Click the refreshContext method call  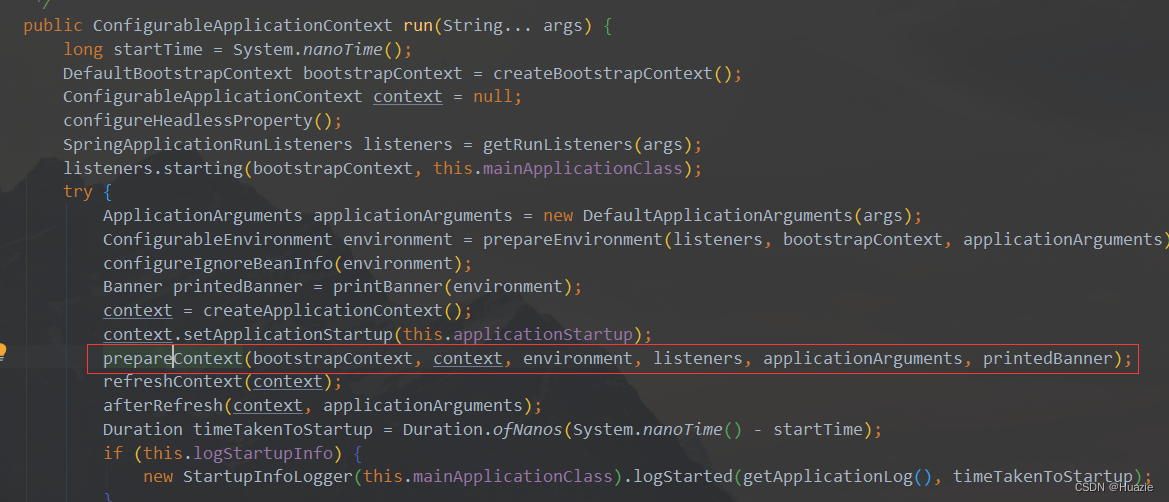pos(173,382)
